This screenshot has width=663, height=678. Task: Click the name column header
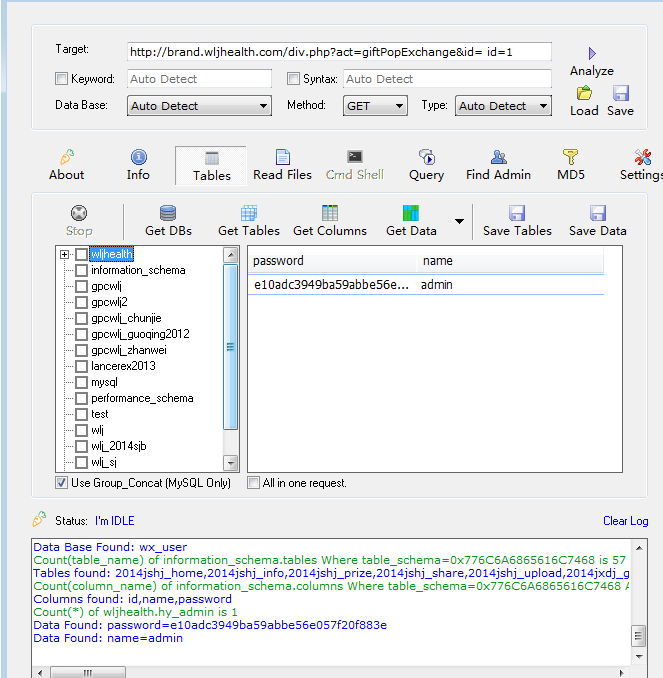(x=510, y=261)
